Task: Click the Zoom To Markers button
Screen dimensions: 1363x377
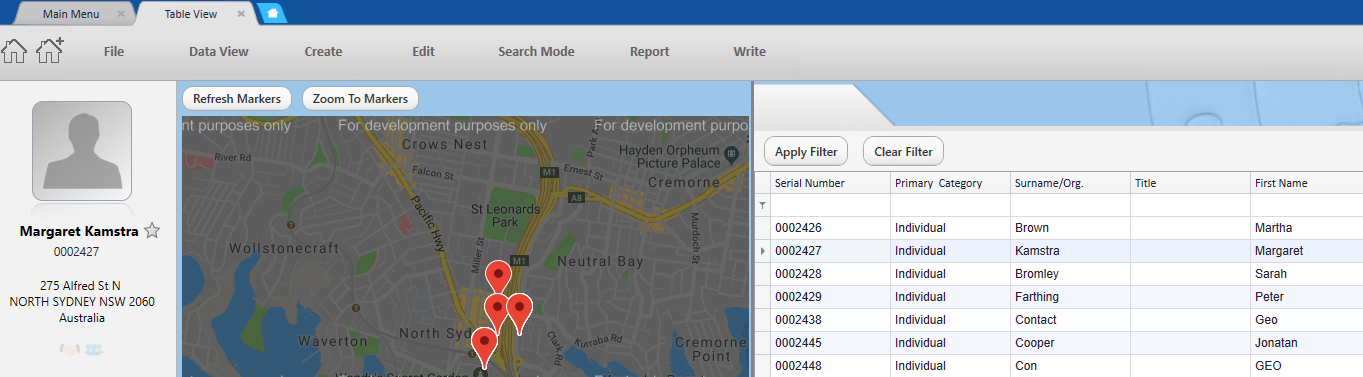Action: [360, 99]
